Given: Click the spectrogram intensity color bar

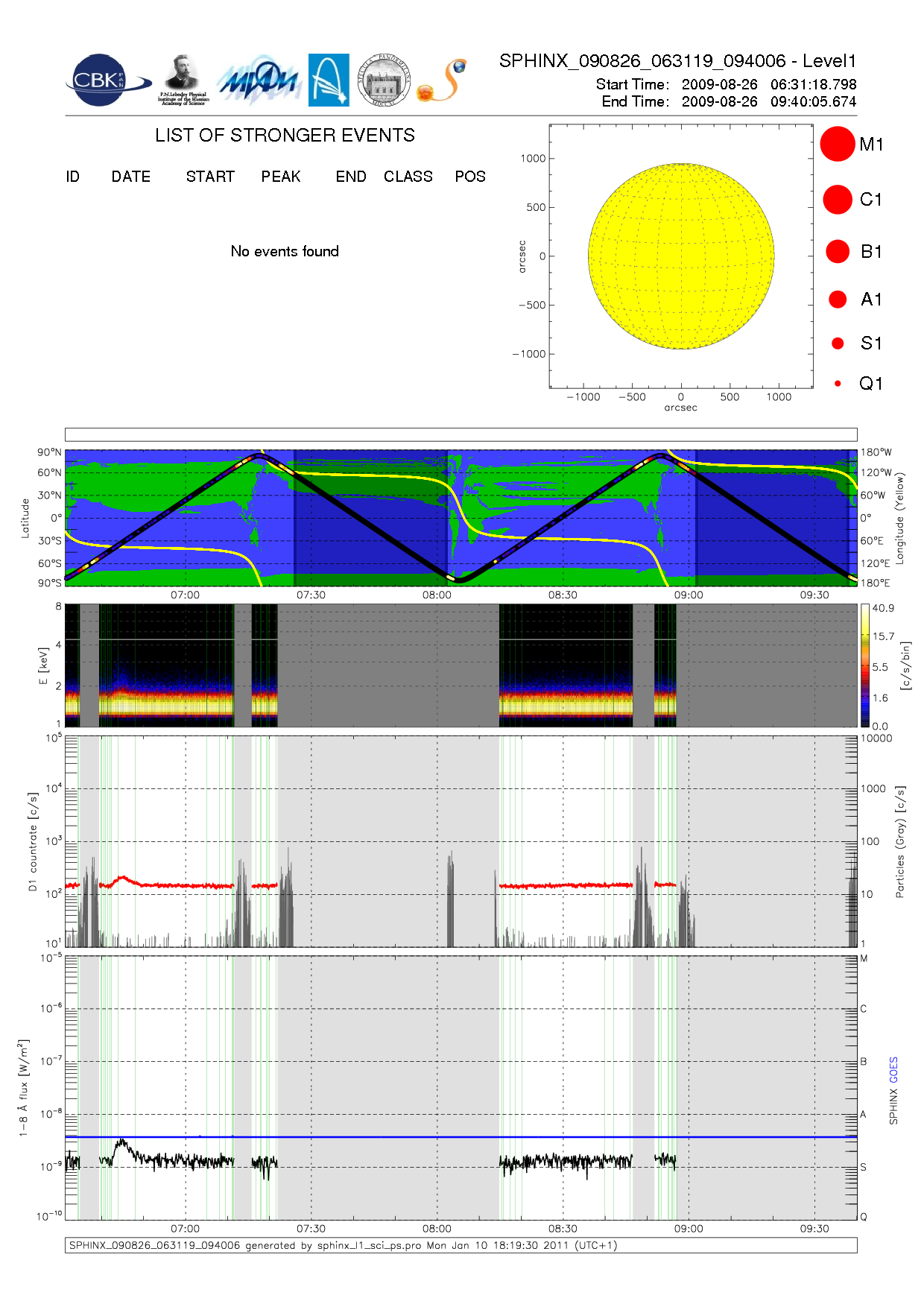Looking at the screenshot, I should click(864, 665).
